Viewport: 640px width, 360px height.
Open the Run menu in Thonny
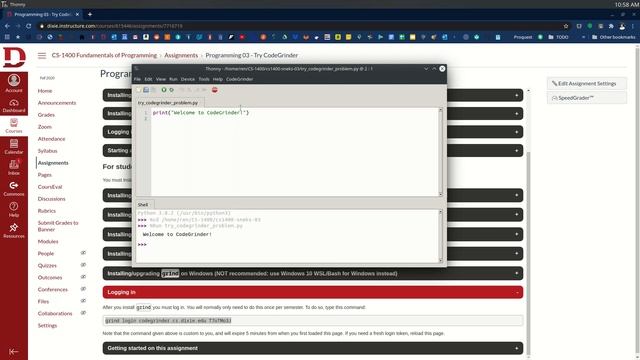click(x=173, y=79)
